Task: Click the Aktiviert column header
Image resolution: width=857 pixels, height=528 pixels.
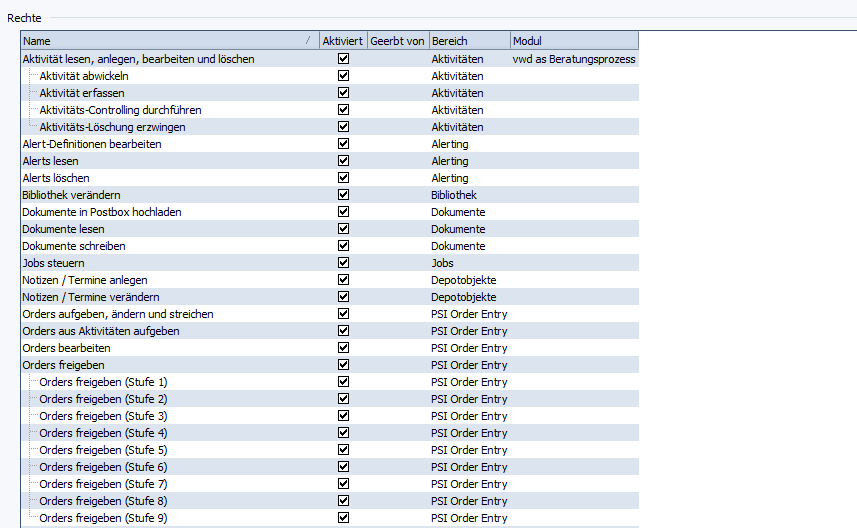Action: pos(343,41)
